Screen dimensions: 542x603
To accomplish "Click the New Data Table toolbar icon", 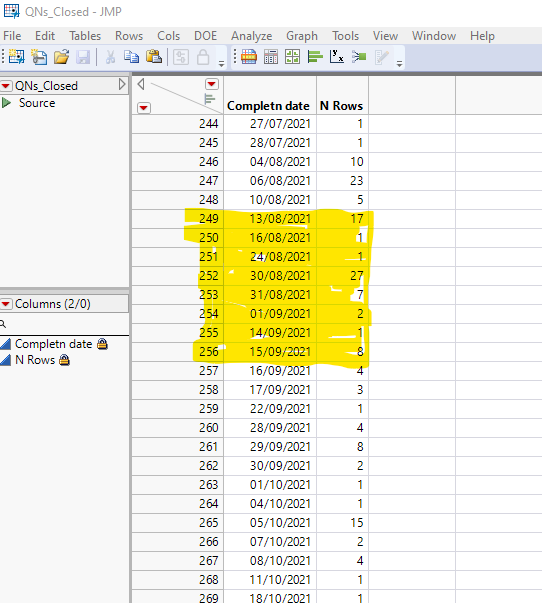I will point(17,57).
